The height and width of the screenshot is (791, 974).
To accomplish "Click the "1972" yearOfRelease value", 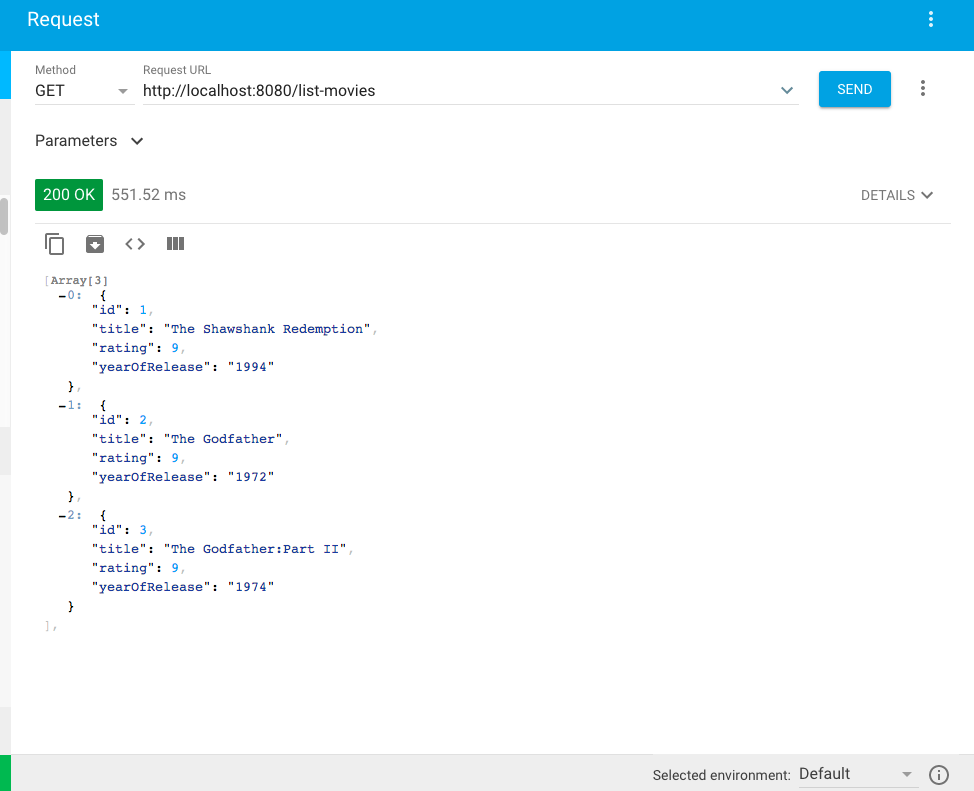I will [x=251, y=477].
